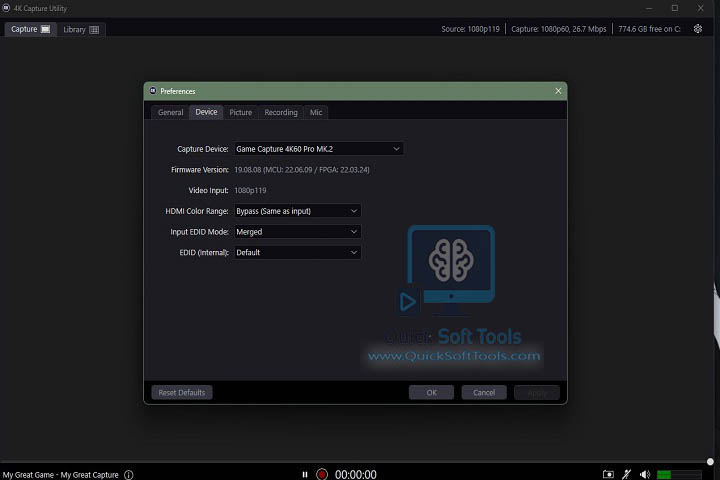Open the Capture Device dropdown
The height and width of the screenshot is (480, 720).
(x=318, y=149)
